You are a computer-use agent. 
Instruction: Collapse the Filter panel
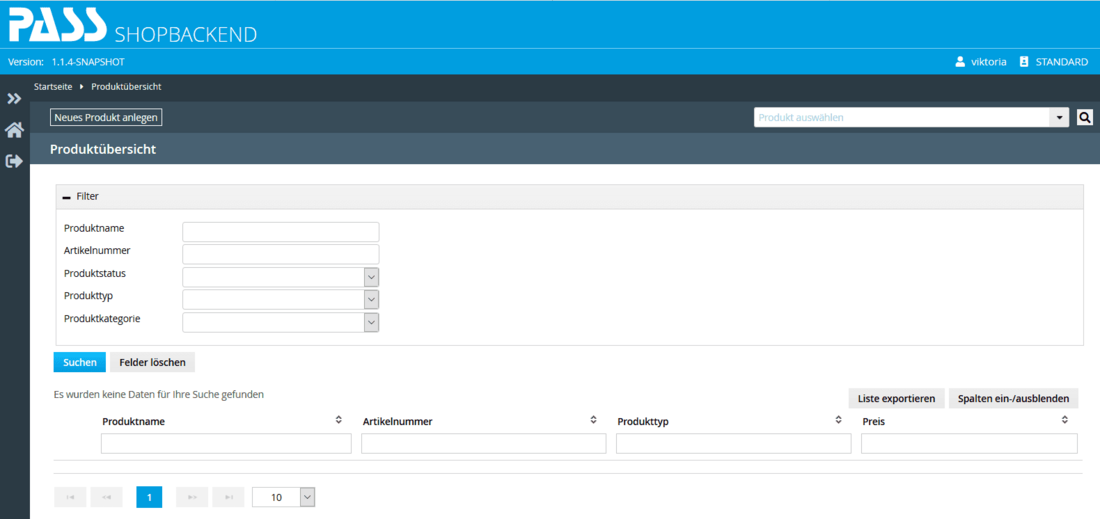pos(67,197)
